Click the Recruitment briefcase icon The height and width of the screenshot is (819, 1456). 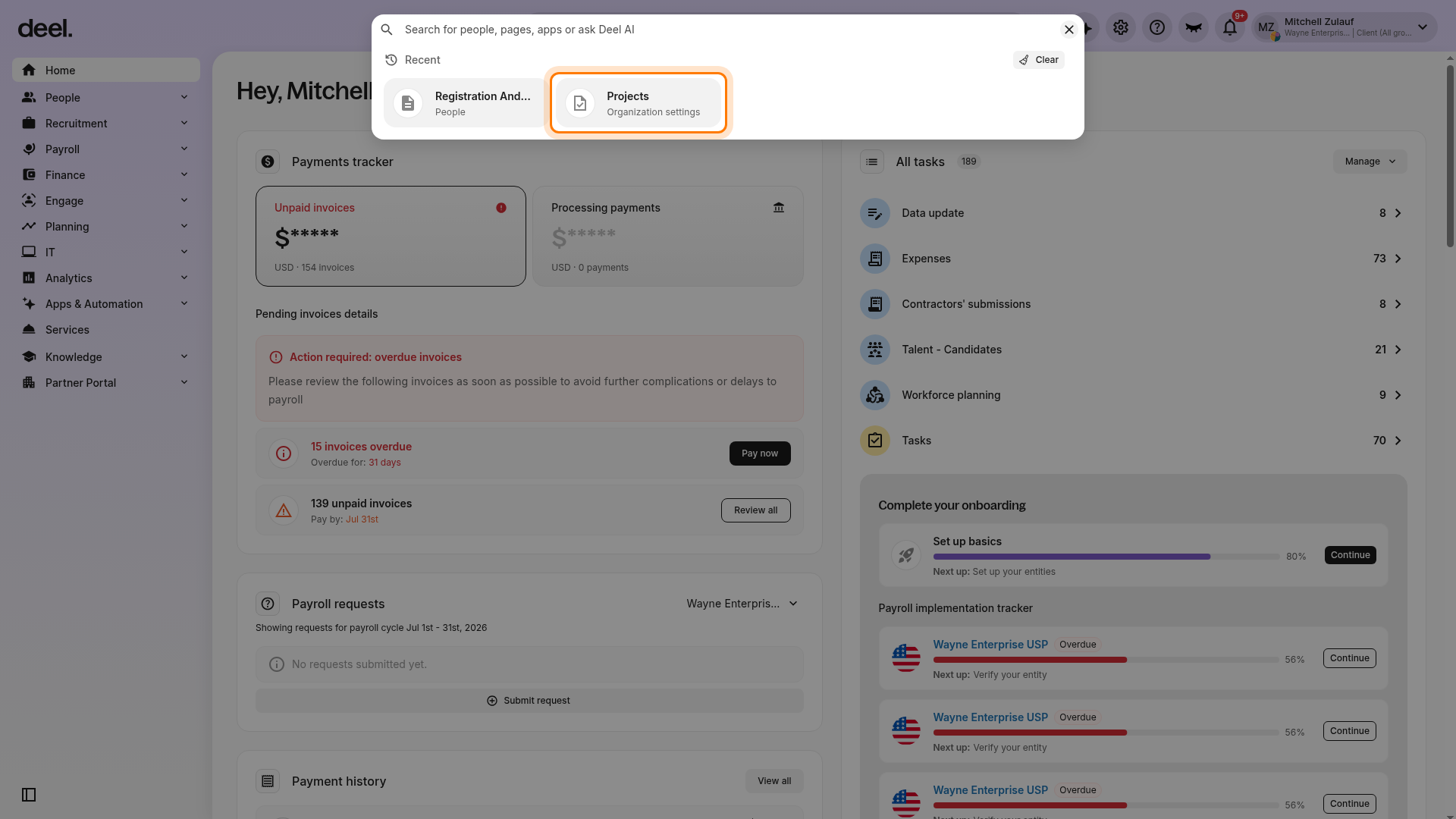pyautogui.click(x=29, y=123)
